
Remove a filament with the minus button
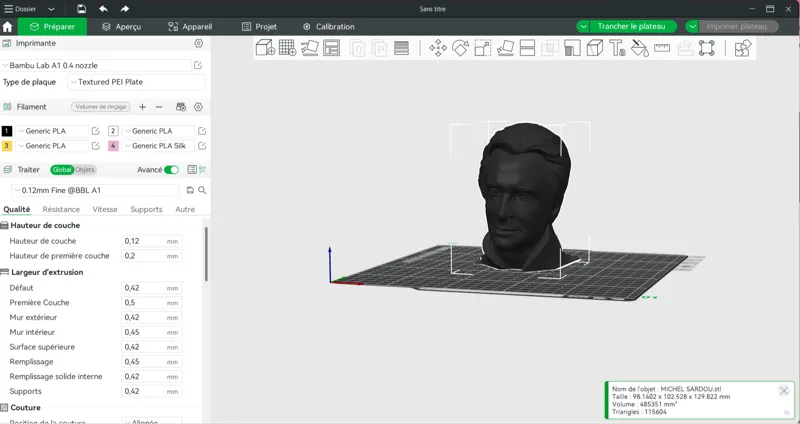(x=159, y=107)
